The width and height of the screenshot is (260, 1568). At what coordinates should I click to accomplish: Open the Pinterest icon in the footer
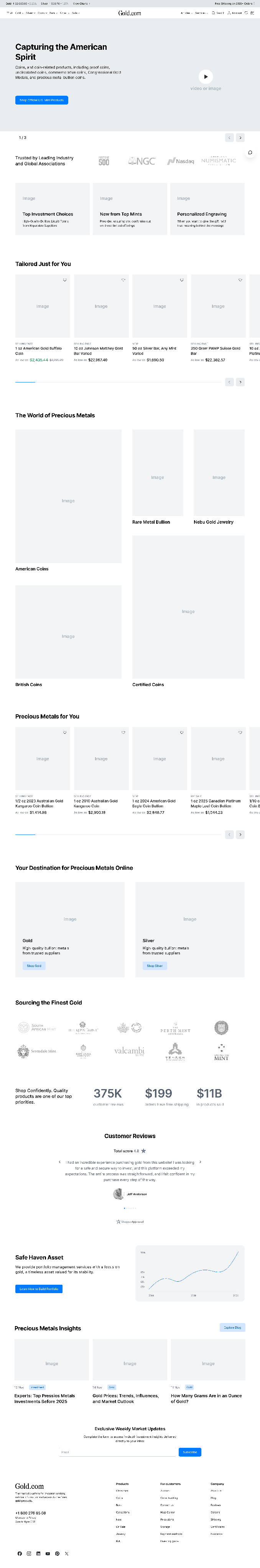pyautogui.click(x=58, y=1553)
